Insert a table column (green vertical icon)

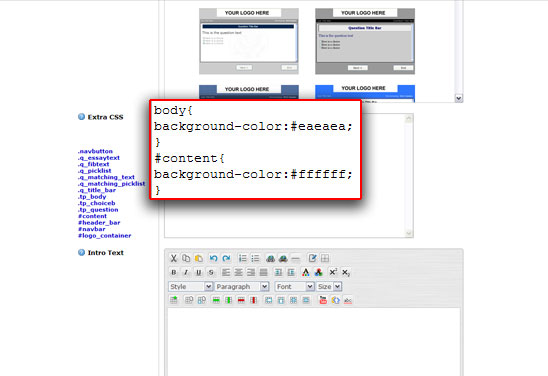pyautogui.click(x=229, y=300)
